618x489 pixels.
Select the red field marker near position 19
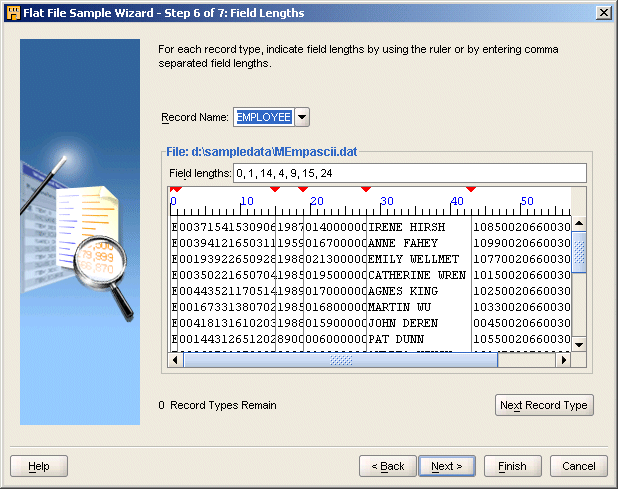303,190
